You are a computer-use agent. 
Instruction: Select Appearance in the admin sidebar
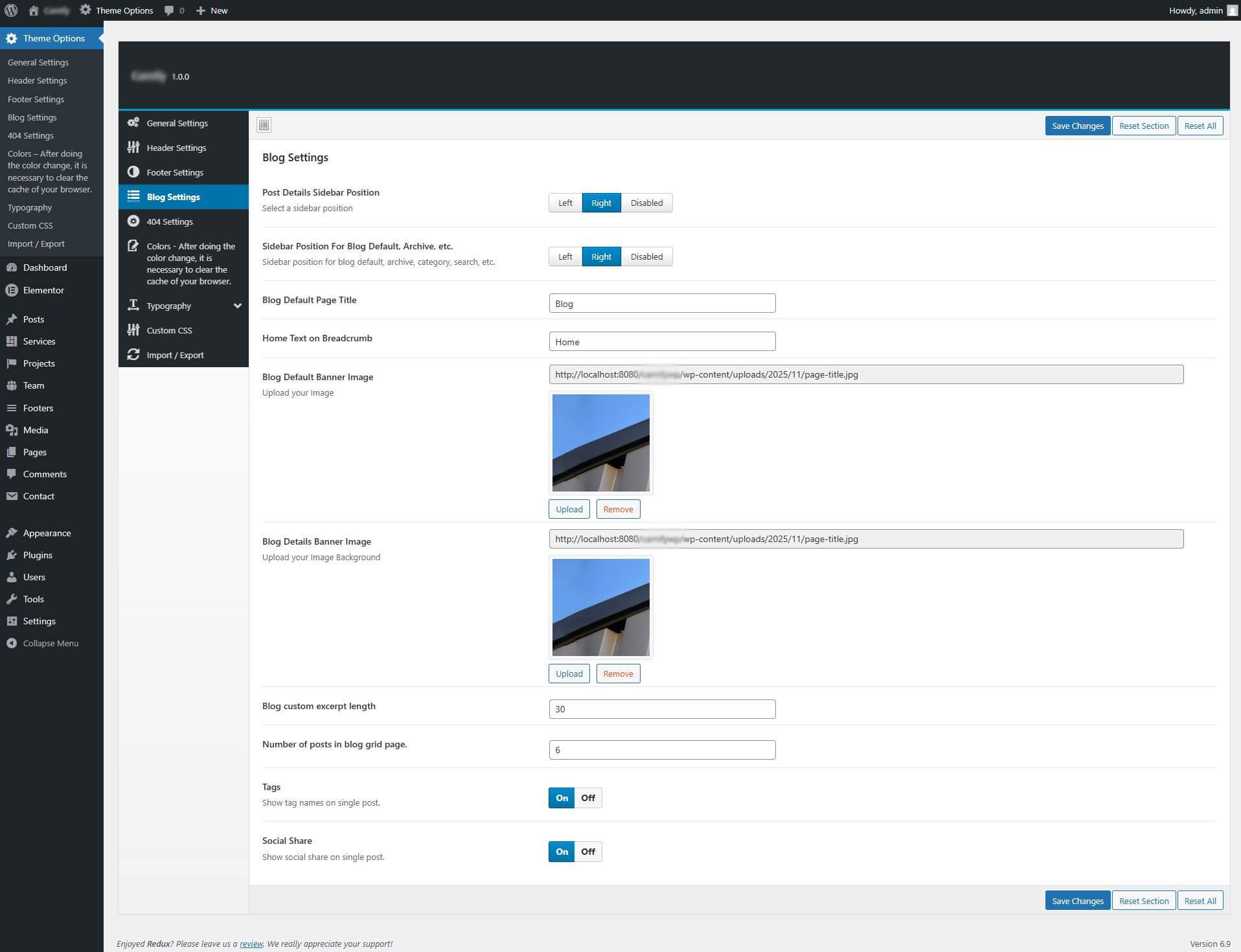click(47, 533)
